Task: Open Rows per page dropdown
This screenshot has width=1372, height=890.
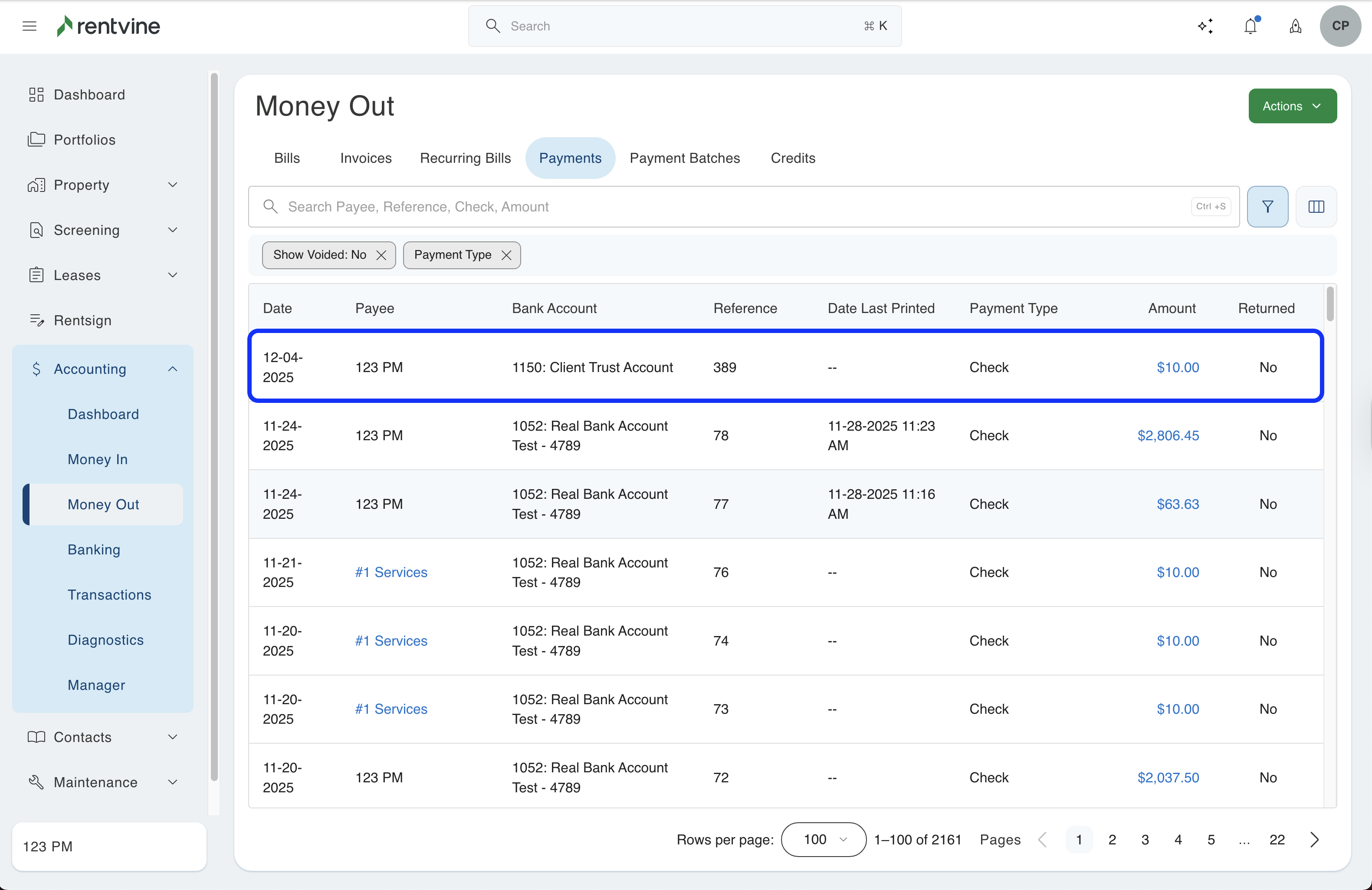Action: [823, 839]
